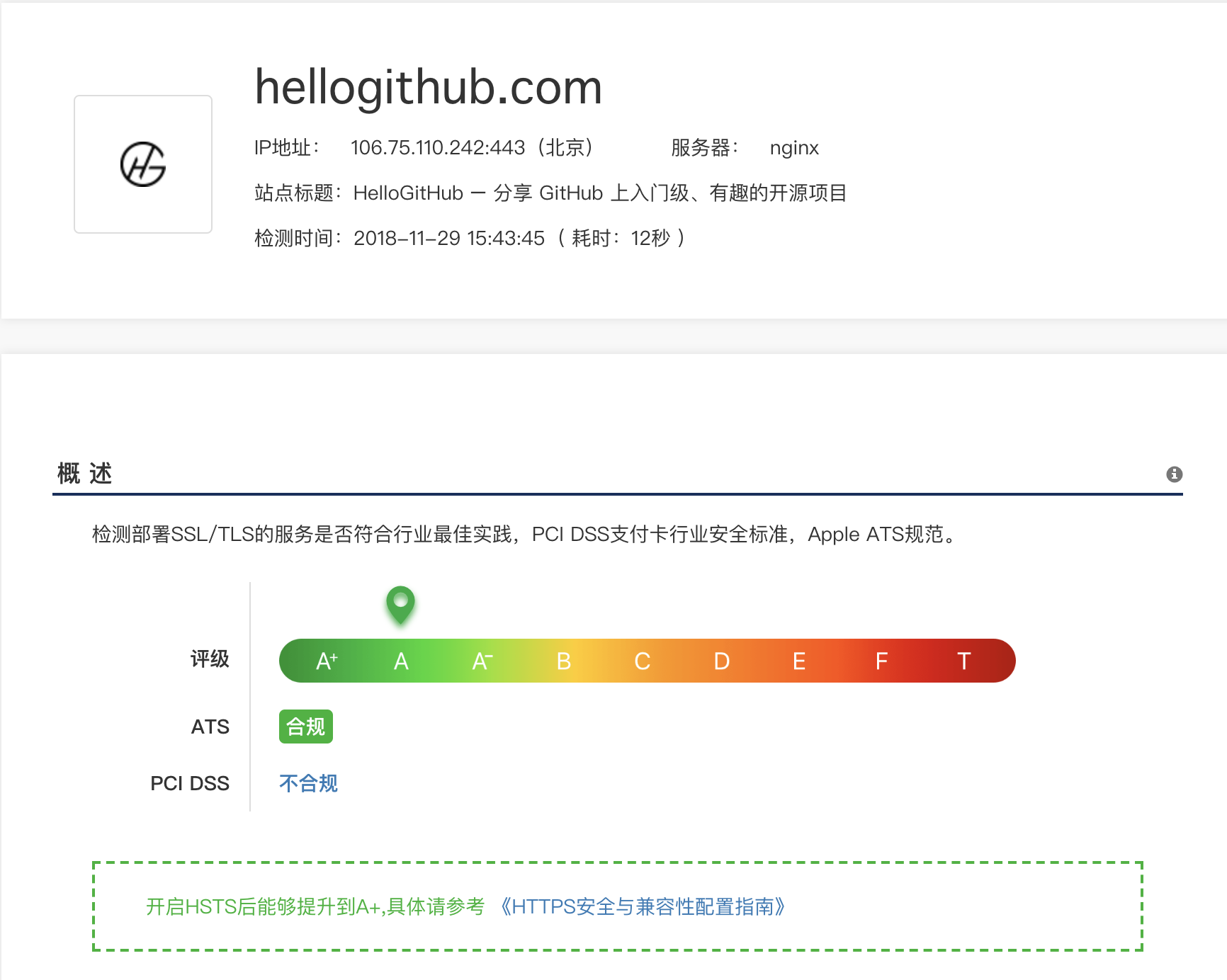Click the 服务器 label
1227x980 pixels.
point(704,147)
